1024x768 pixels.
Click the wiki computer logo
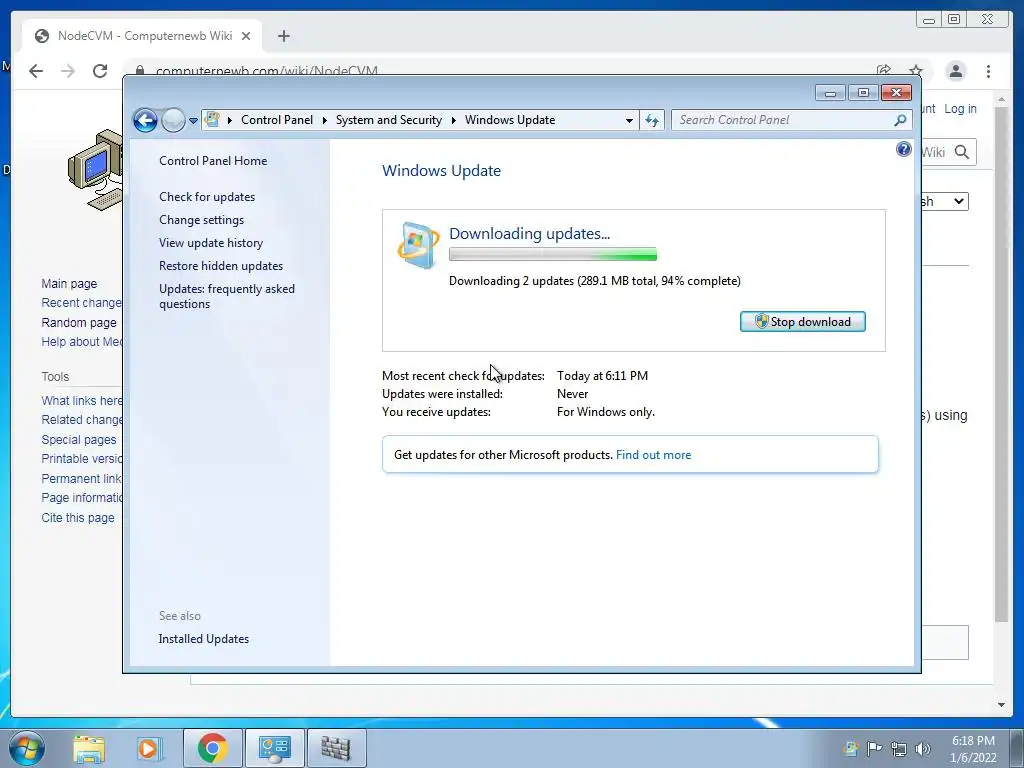(x=95, y=170)
